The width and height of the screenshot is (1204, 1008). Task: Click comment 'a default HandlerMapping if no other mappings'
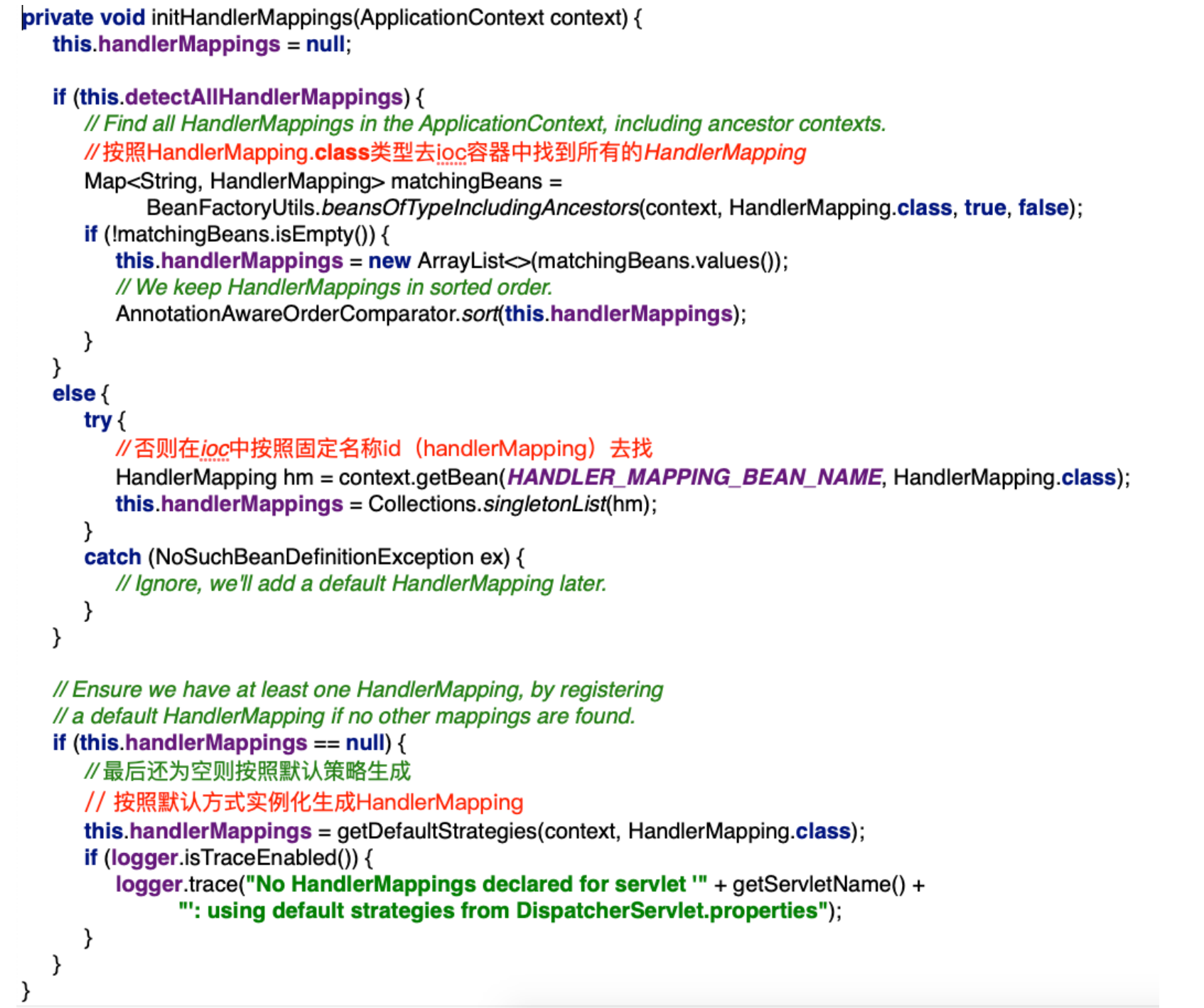pyautogui.click(x=344, y=716)
